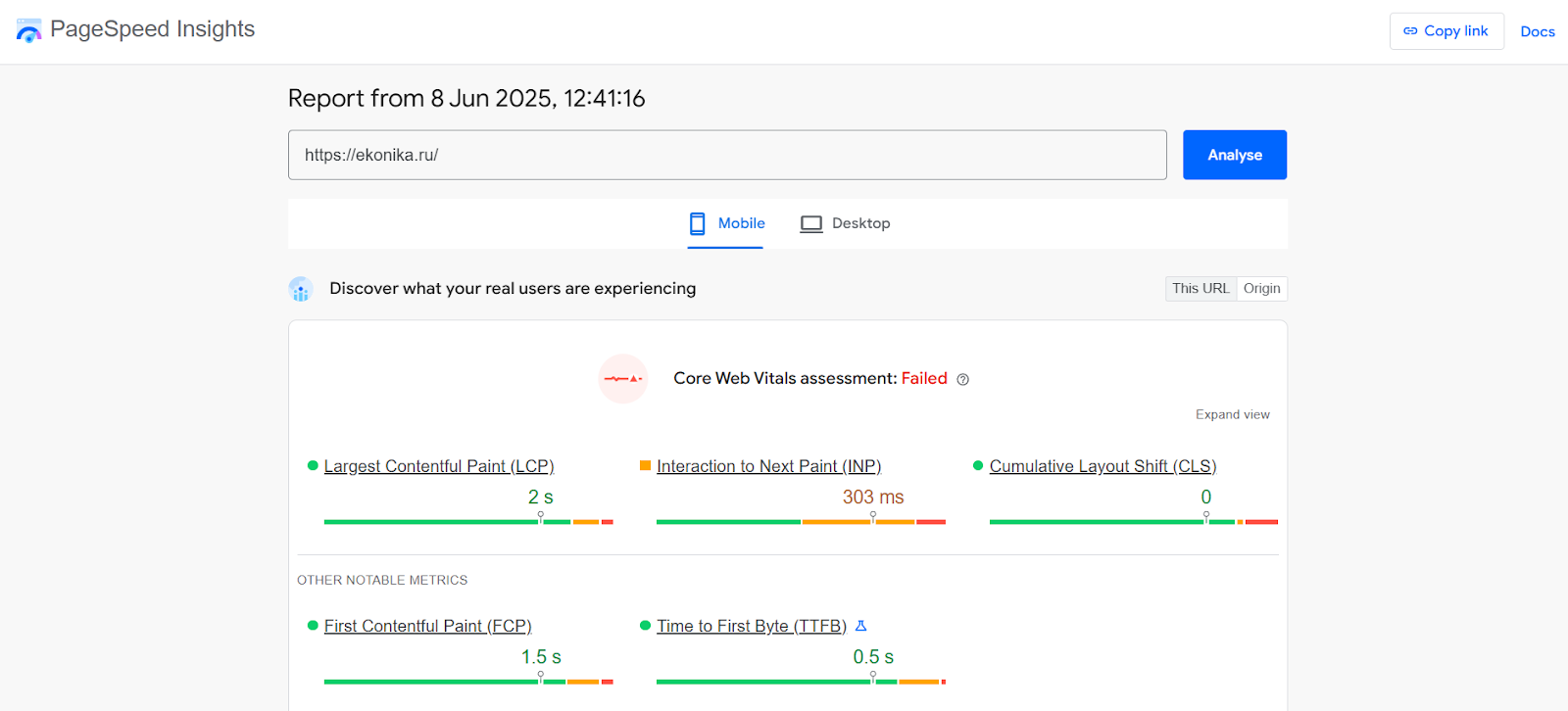Click the failed assessment pulse icon

(623, 379)
